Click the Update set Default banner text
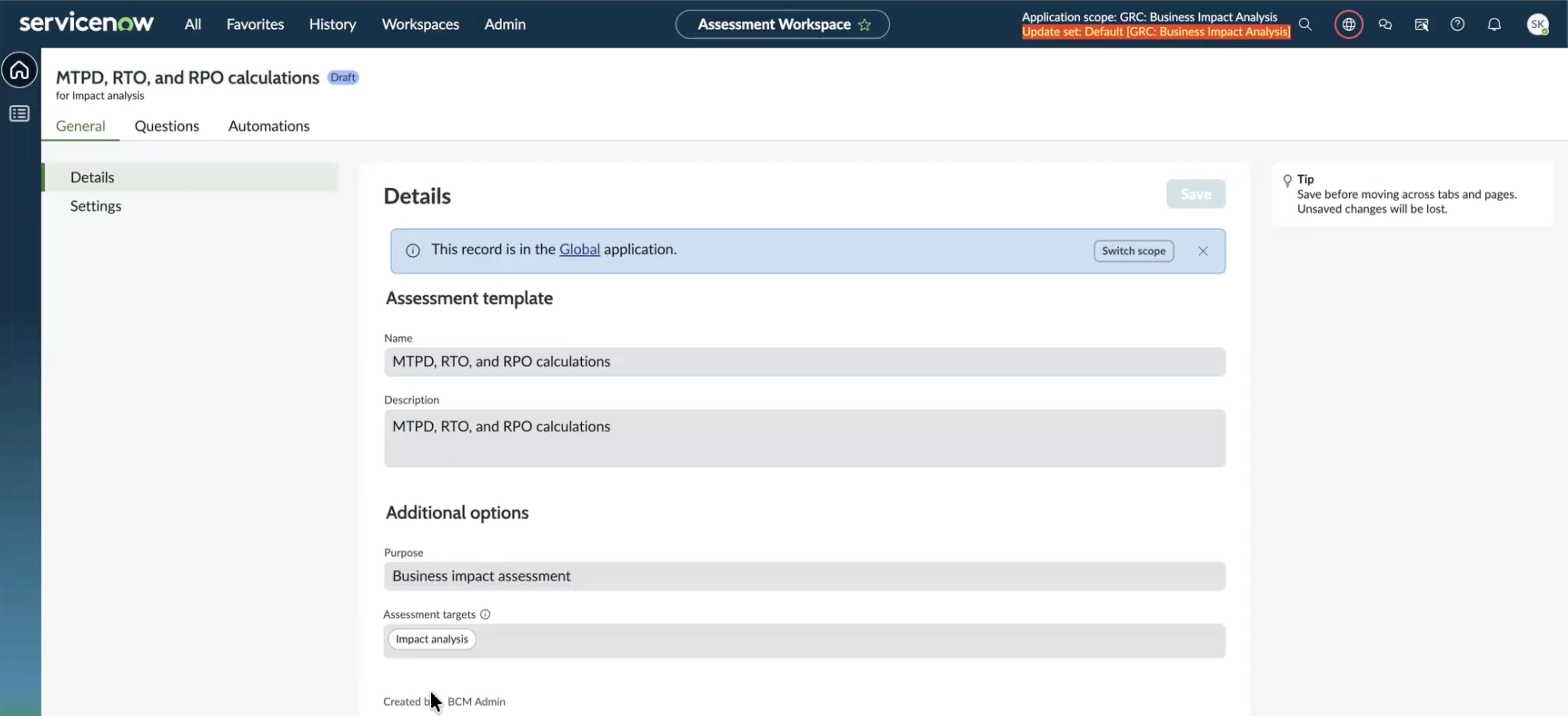1568x716 pixels. [x=1156, y=32]
